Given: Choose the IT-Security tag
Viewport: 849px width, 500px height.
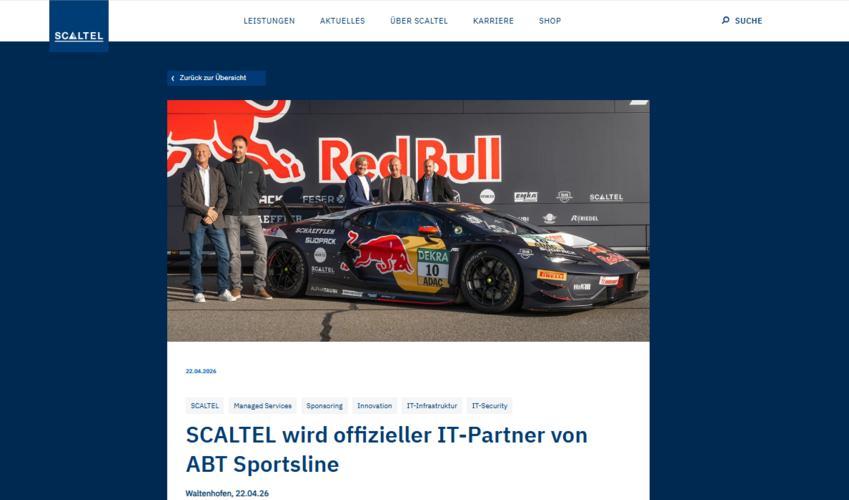Looking at the screenshot, I should point(489,406).
